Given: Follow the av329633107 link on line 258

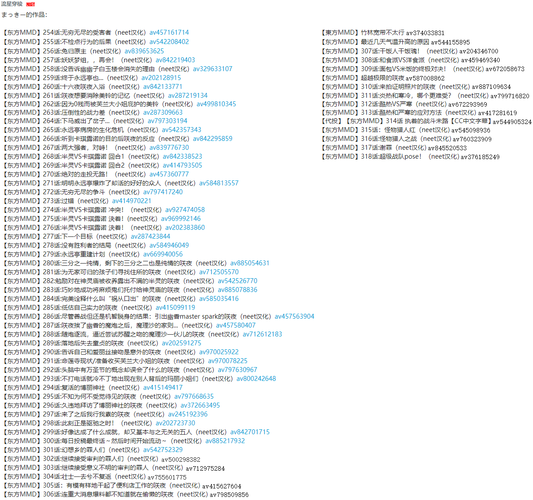Looking at the screenshot, I should pos(213,69).
